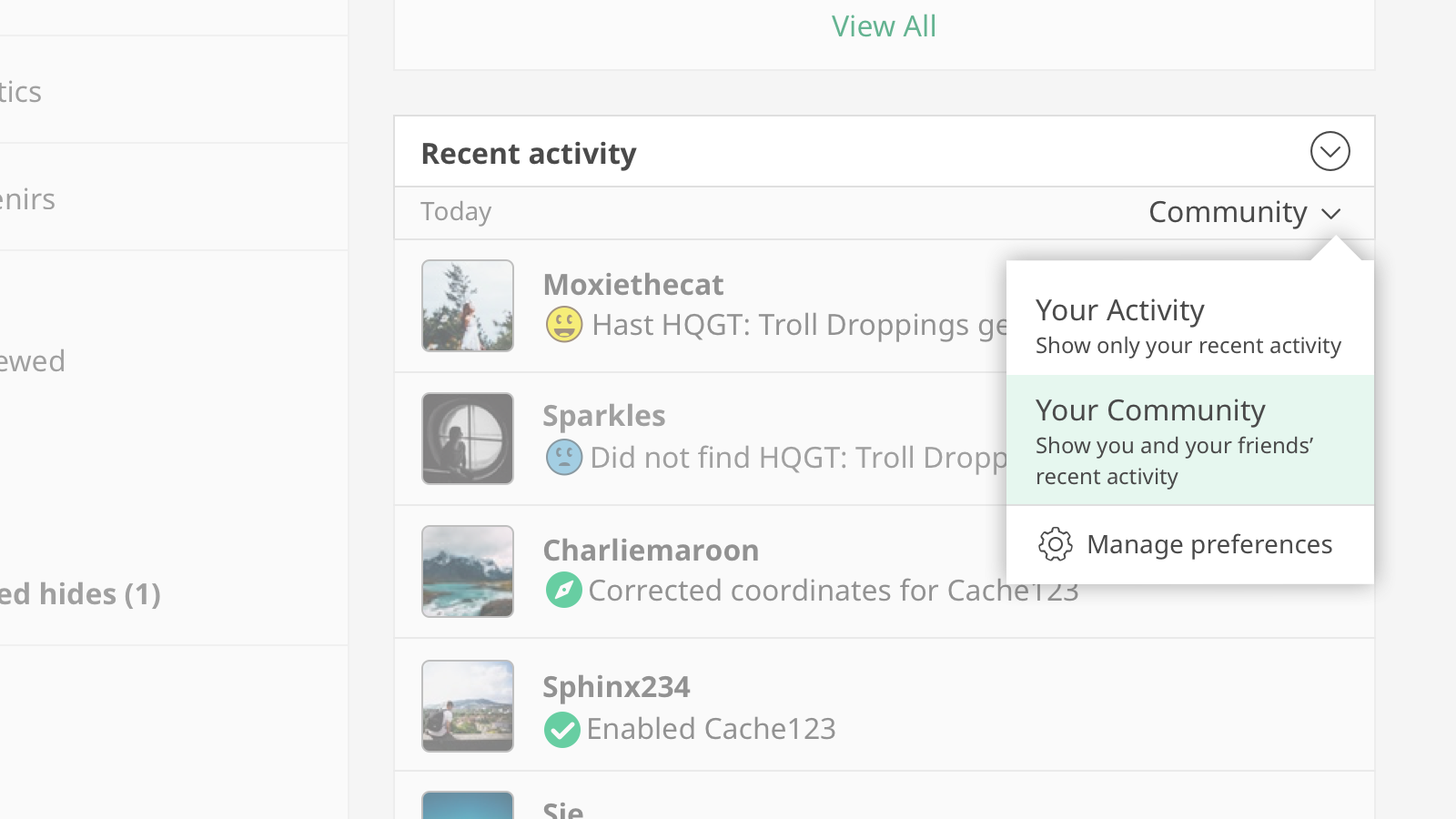Select Your Community option
Image resolution: width=1456 pixels, height=819 pixels.
point(1188,440)
